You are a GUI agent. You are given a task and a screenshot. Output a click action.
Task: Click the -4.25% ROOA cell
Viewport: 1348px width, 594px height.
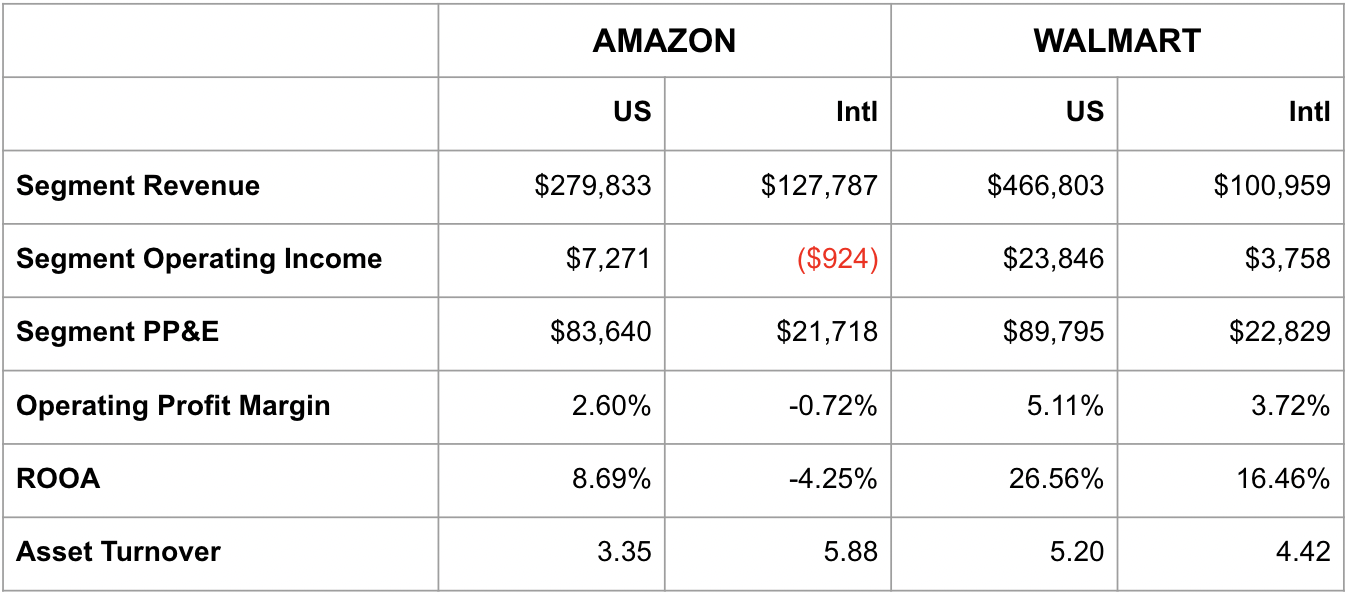tap(832, 479)
